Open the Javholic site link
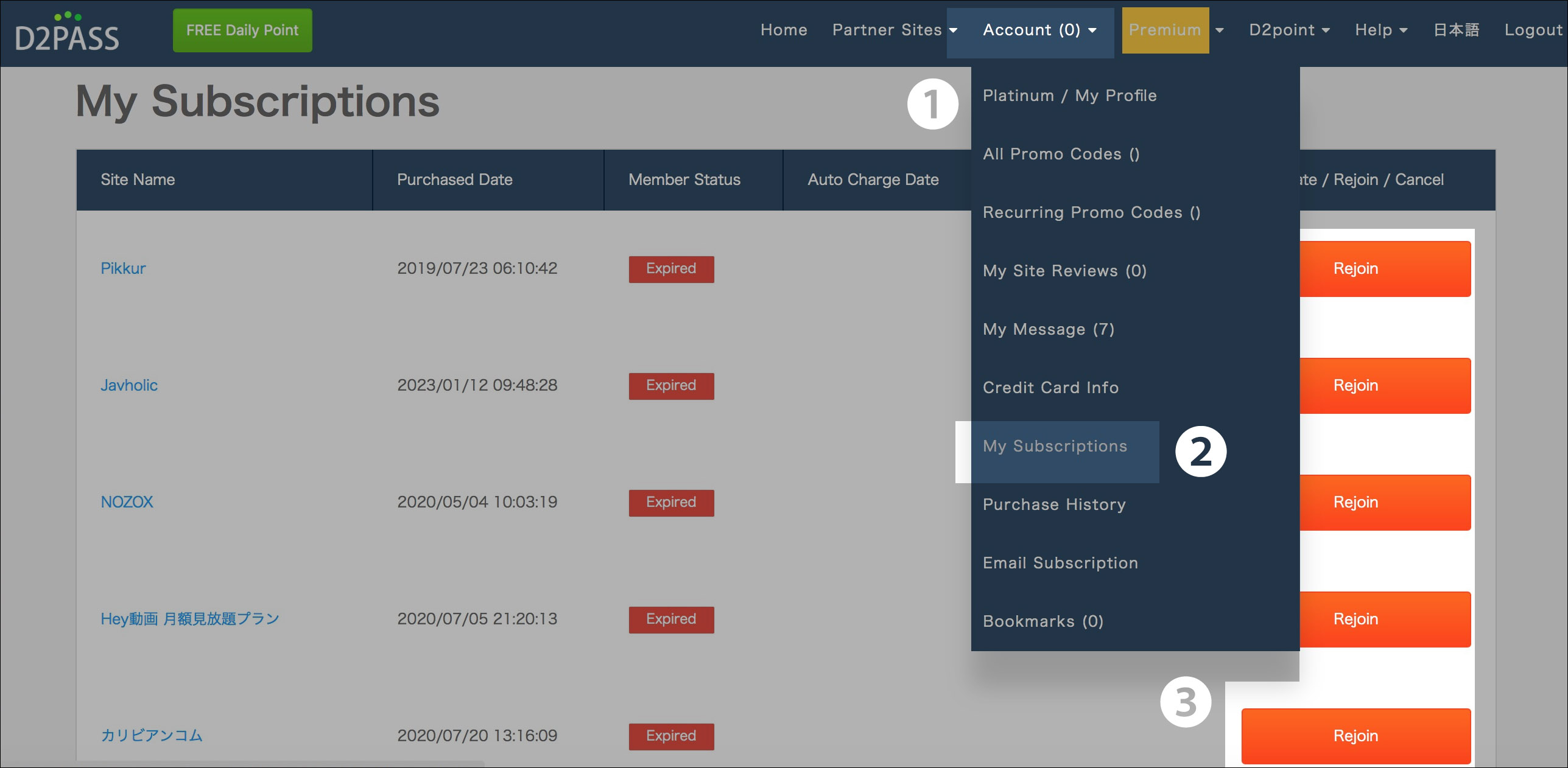The image size is (1568, 768). coord(129,385)
